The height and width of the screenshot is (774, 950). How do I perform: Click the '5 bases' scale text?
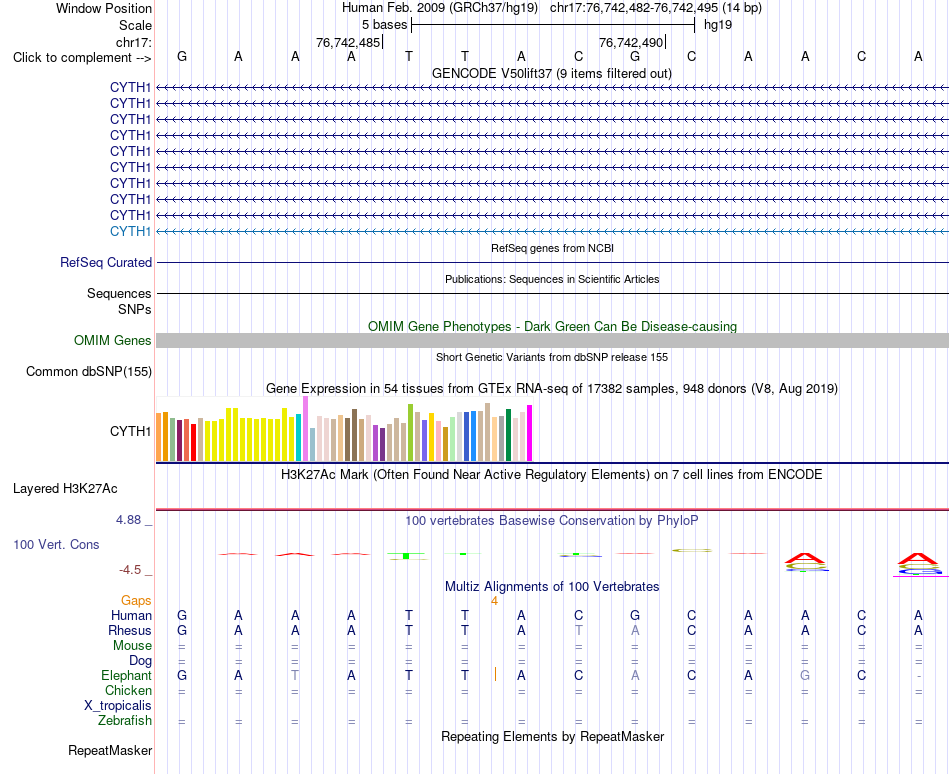click(x=385, y=25)
